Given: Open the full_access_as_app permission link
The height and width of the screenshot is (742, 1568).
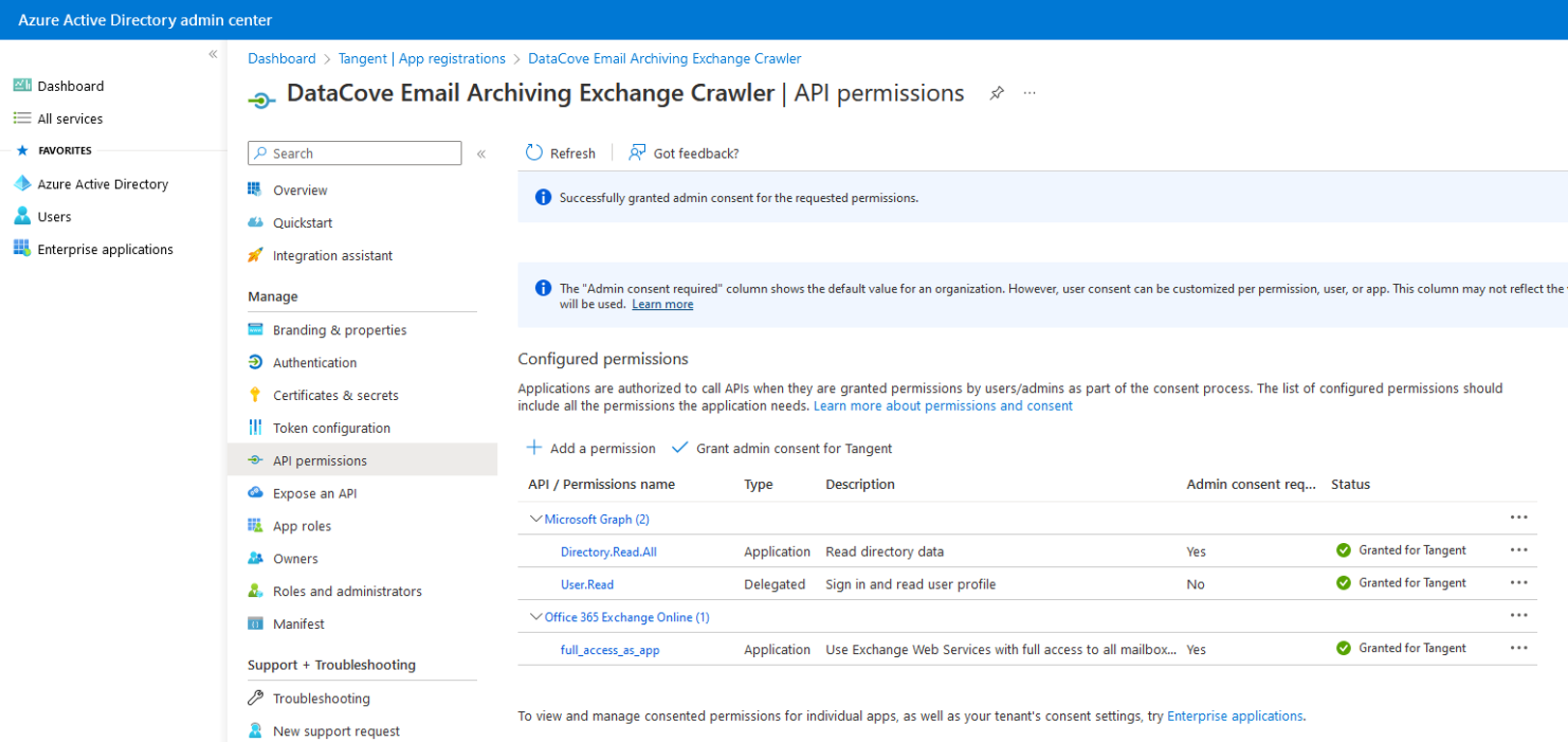Looking at the screenshot, I should click(x=609, y=650).
